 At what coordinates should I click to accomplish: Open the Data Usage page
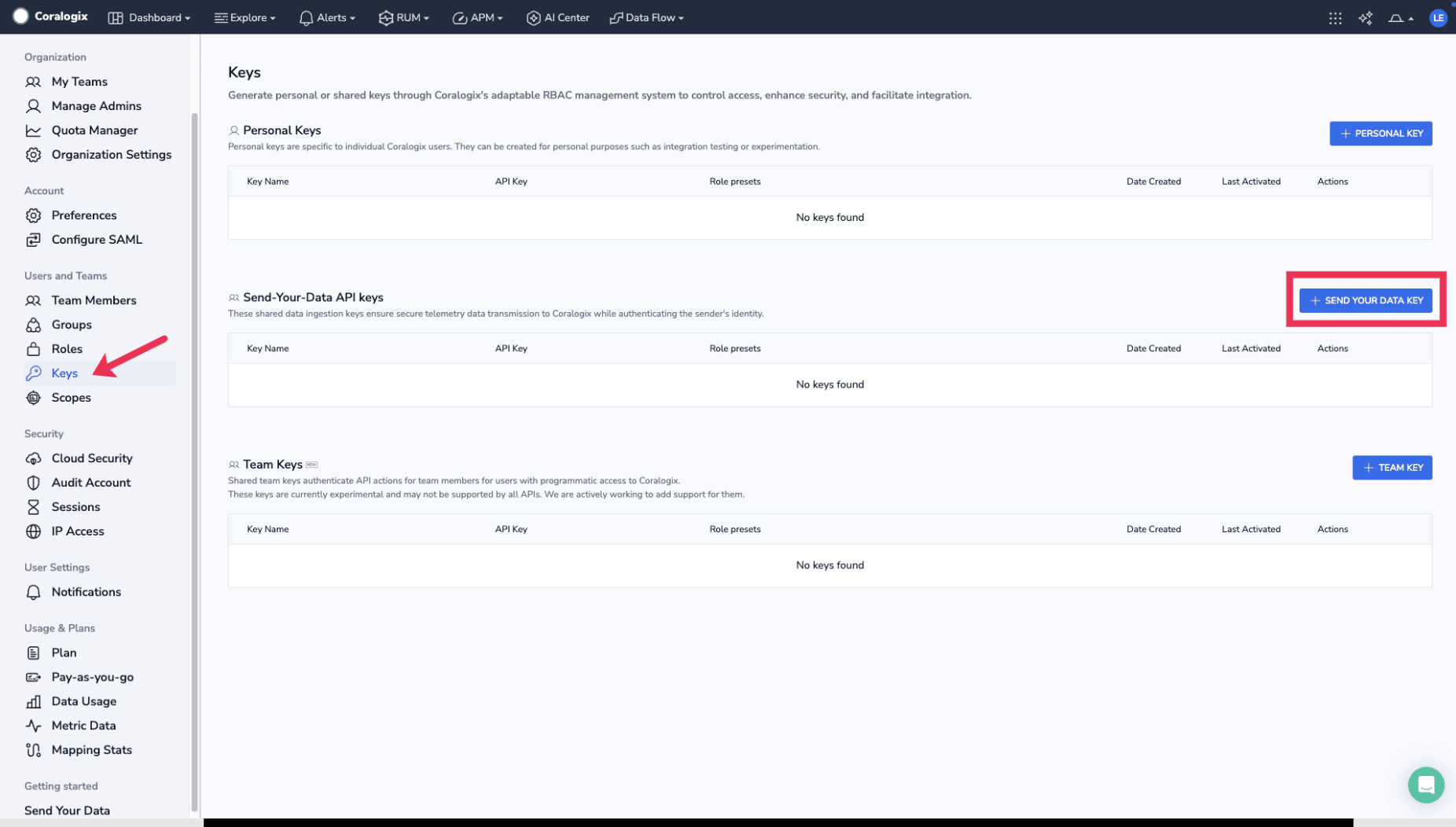click(84, 701)
